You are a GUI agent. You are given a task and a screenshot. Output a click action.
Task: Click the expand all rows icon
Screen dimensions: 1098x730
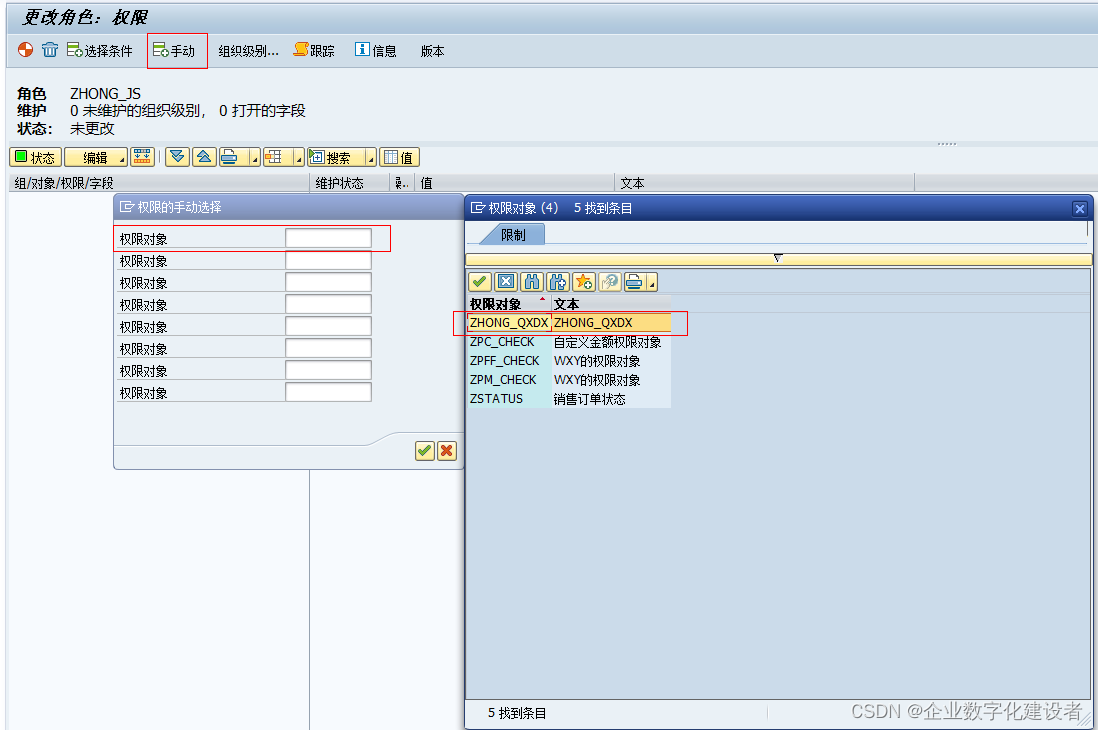(x=177, y=157)
